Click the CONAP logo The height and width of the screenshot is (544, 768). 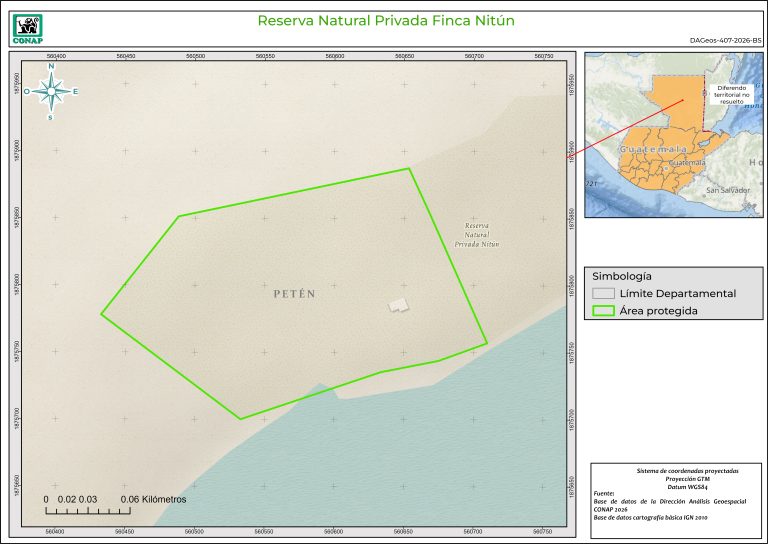point(27,24)
